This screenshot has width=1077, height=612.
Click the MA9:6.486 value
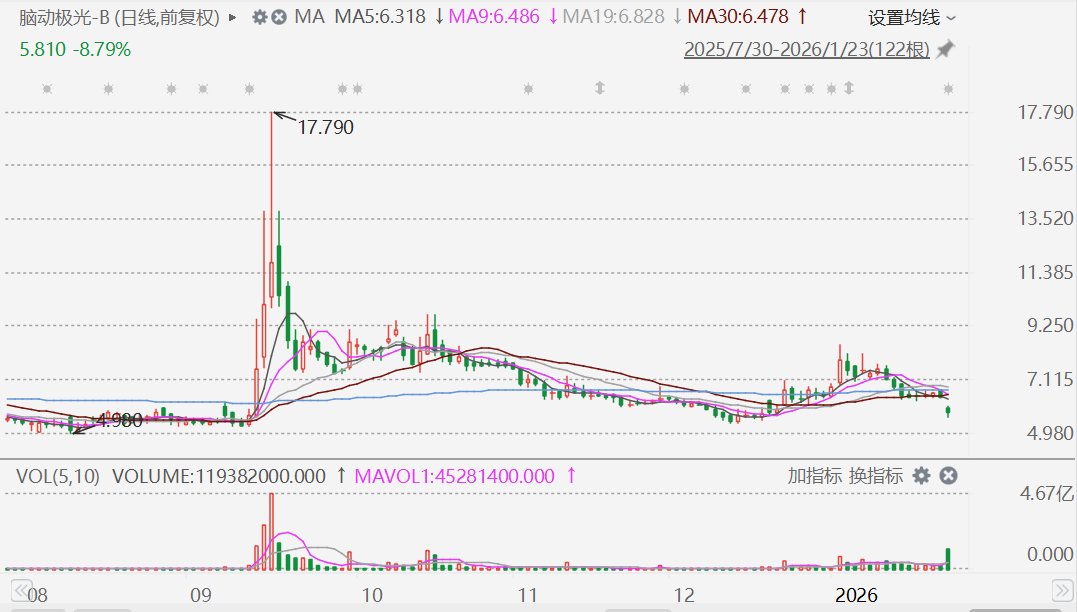pos(494,17)
